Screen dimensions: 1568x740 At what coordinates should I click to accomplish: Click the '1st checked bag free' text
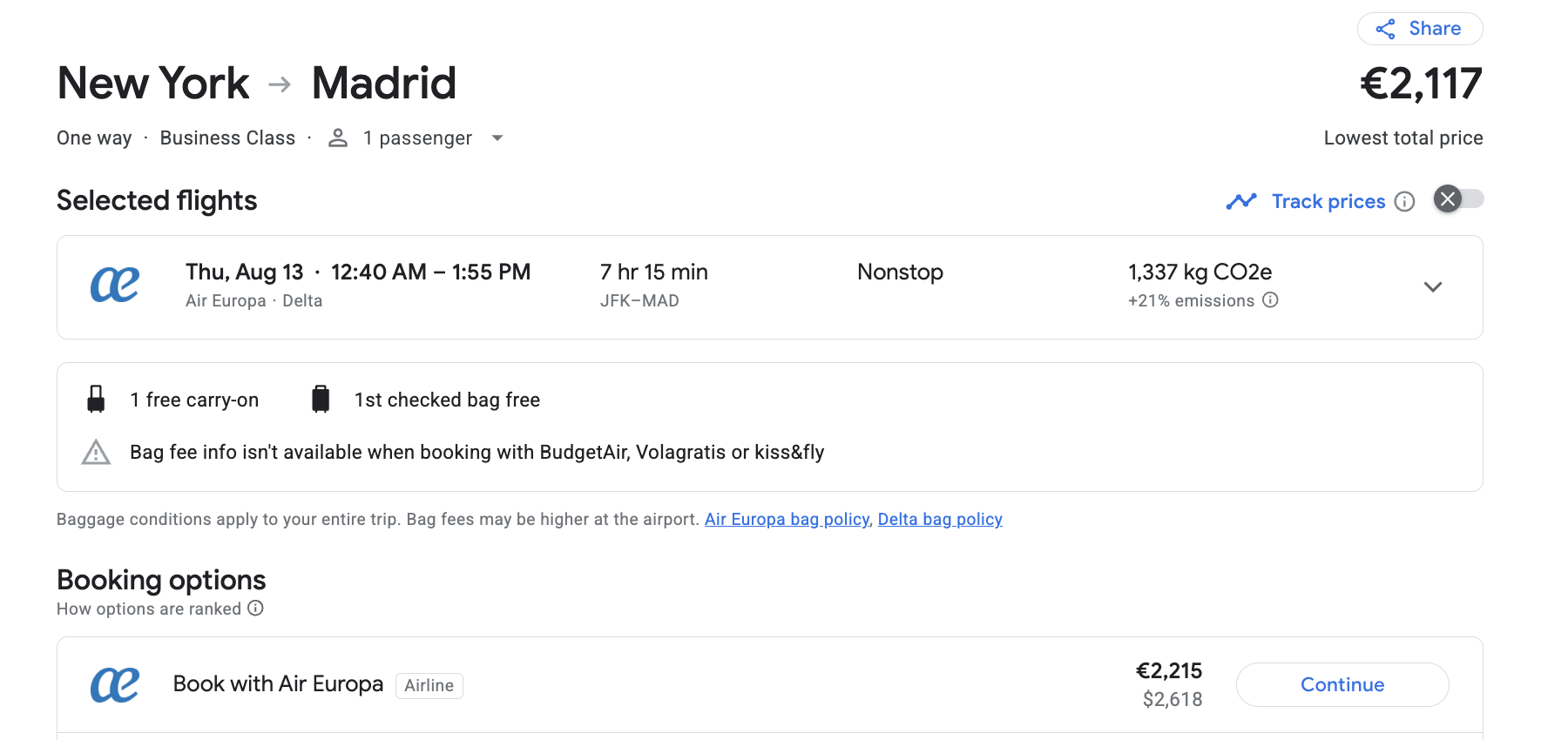(447, 400)
